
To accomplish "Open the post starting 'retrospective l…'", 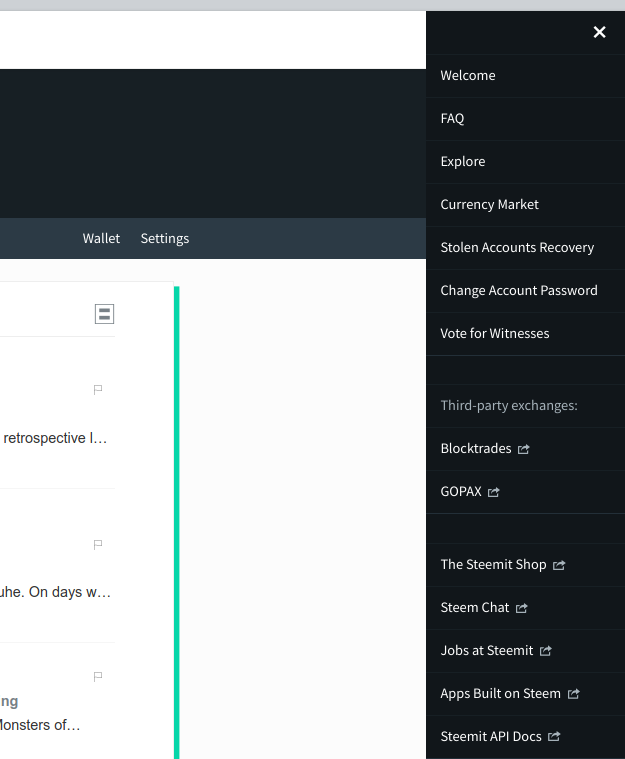I will pos(54,438).
